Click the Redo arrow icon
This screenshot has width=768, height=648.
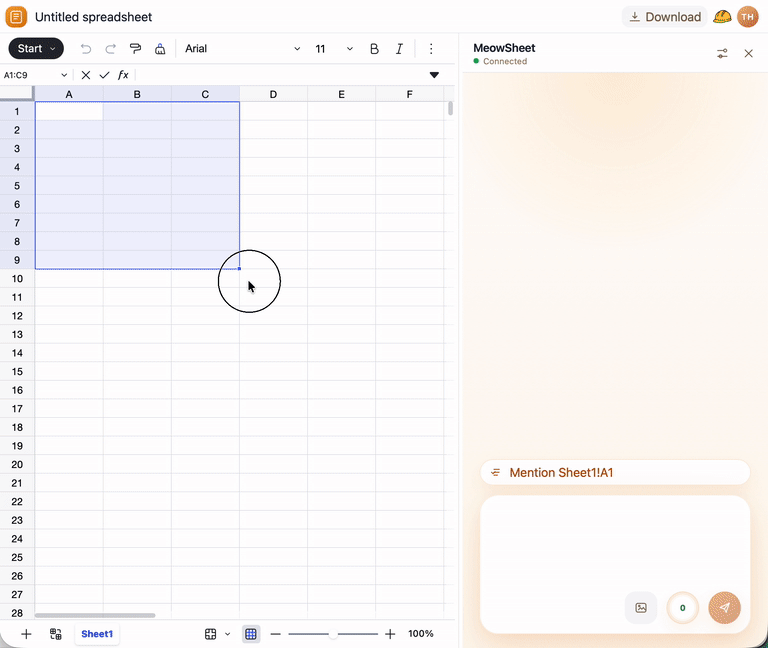coord(111,48)
